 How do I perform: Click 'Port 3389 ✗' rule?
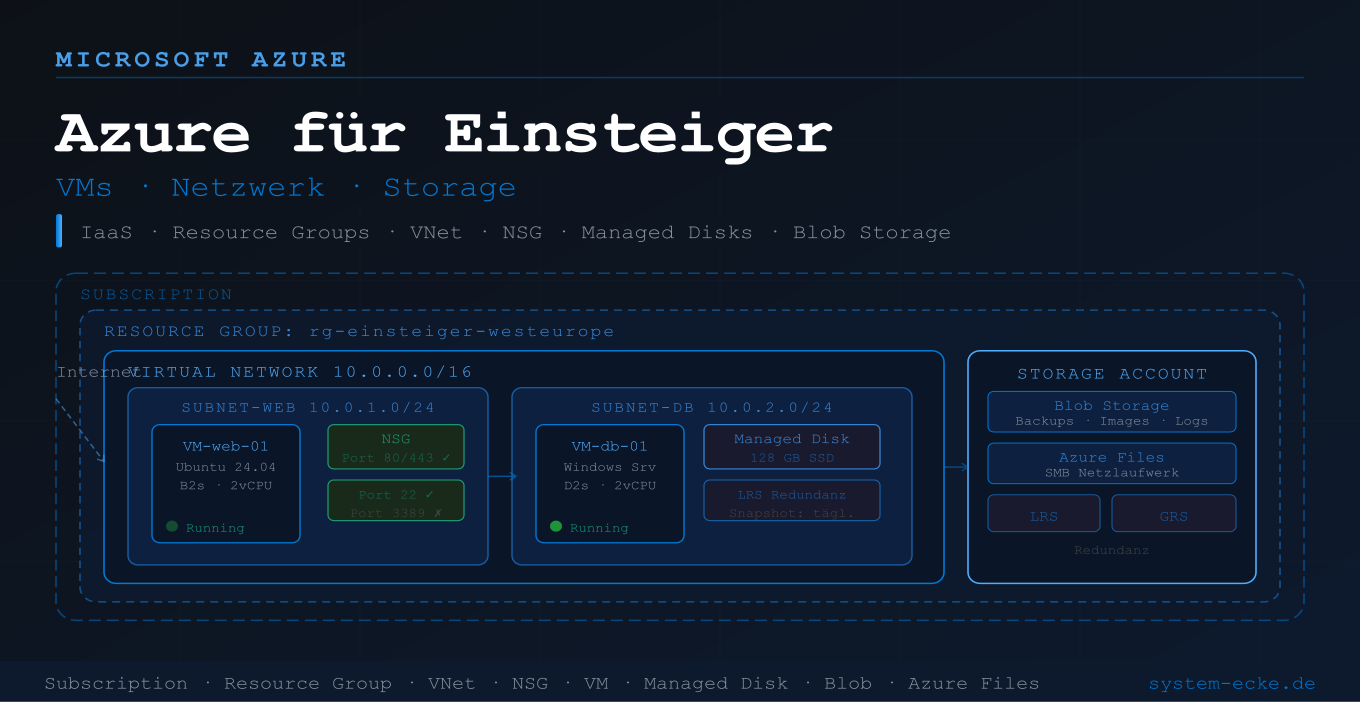(396, 513)
